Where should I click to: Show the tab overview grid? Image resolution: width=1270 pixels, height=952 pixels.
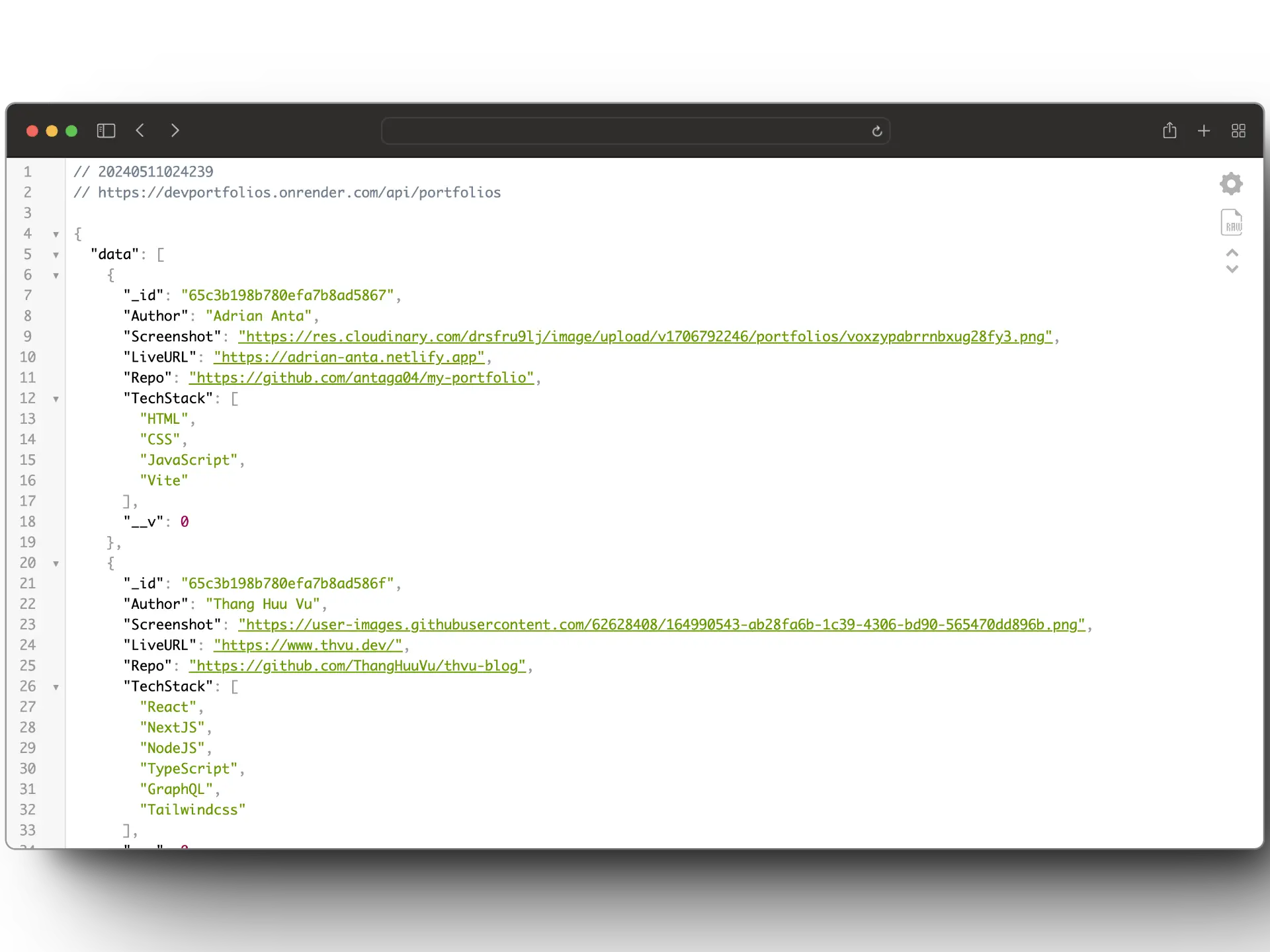click(1238, 131)
